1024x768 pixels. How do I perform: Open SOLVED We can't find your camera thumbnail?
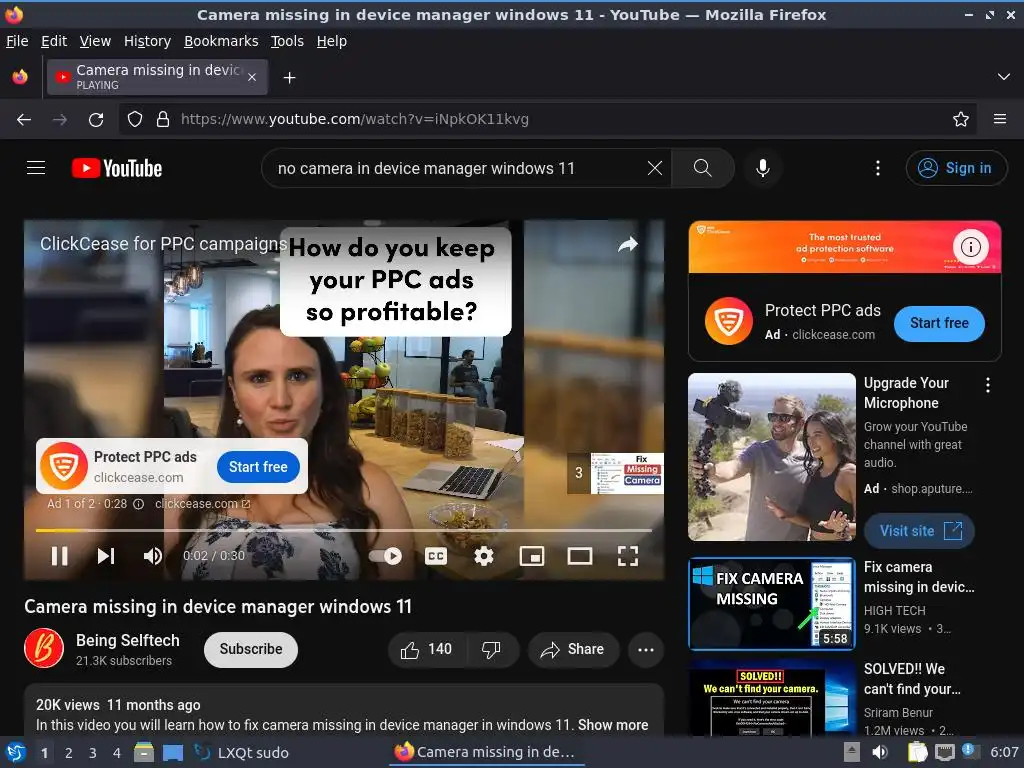772,698
